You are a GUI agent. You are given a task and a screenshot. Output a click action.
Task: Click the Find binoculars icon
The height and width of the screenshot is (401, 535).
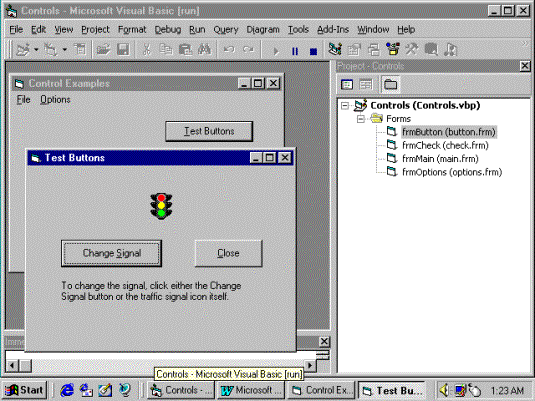[204, 50]
